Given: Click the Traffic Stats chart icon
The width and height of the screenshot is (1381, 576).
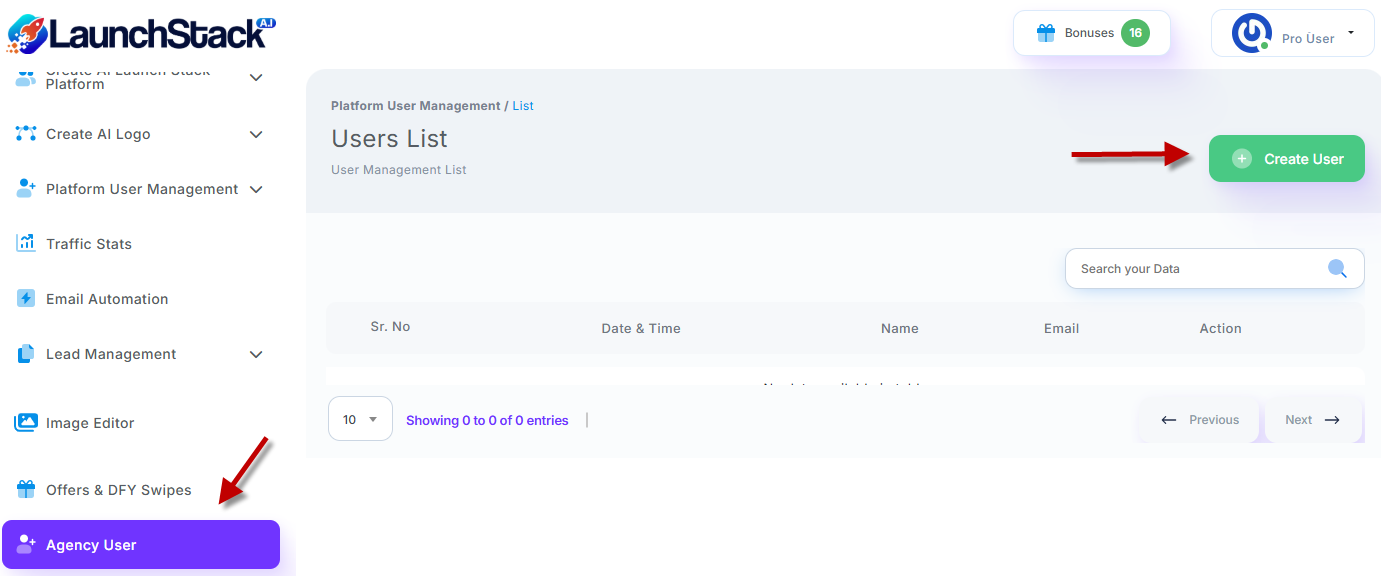Looking at the screenshot, I should [x=26, y=243].
